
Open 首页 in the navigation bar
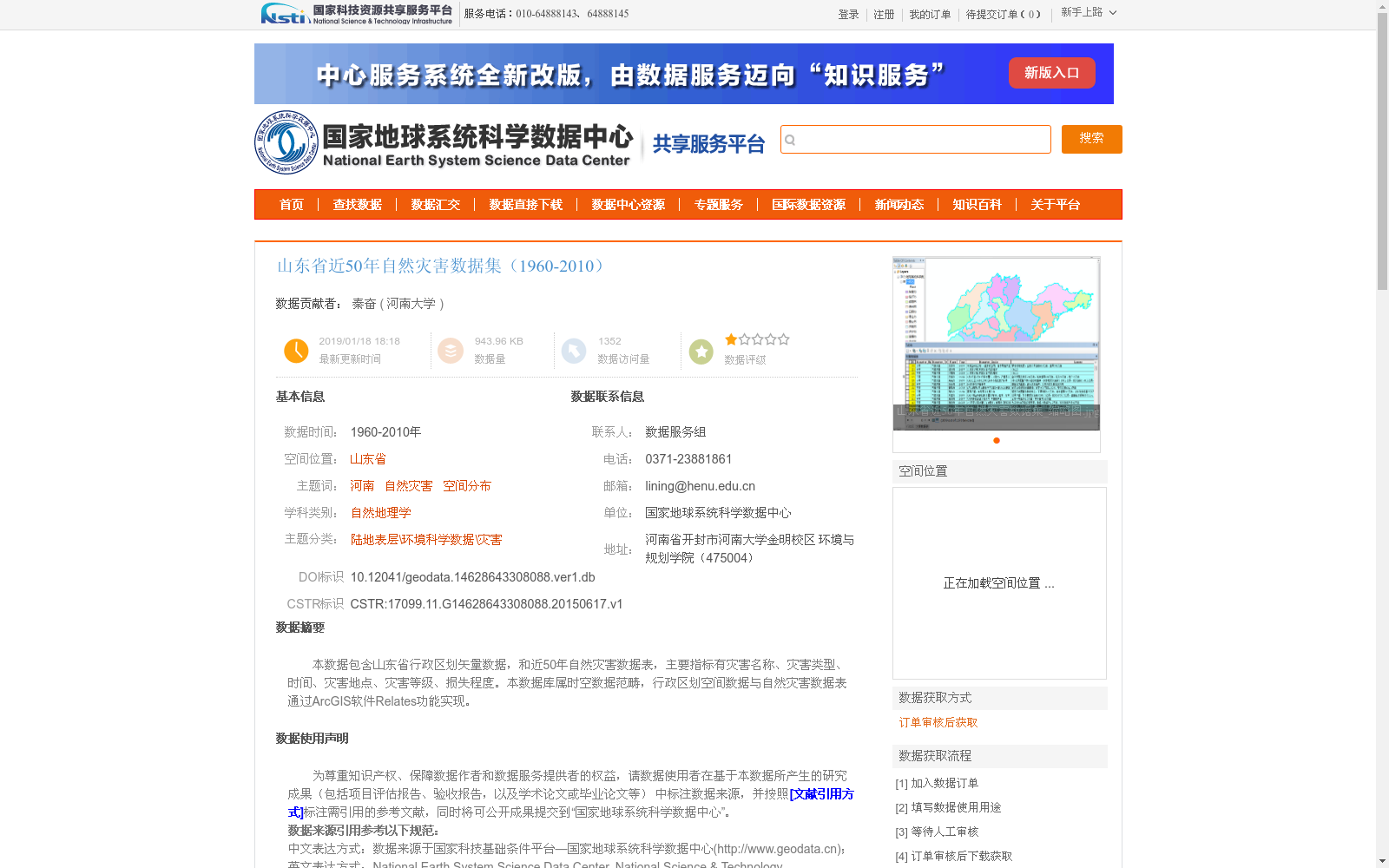(292, 205)
